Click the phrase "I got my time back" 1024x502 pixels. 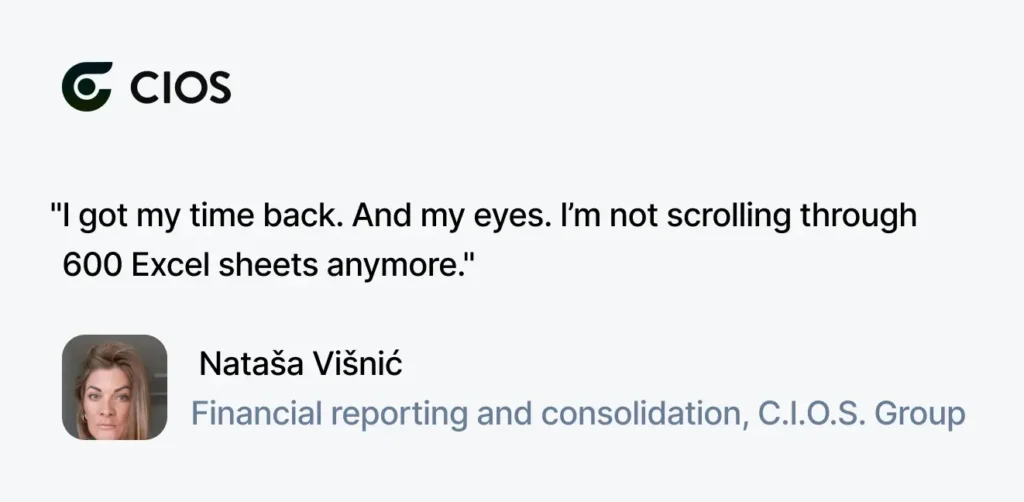coord(197,217)
